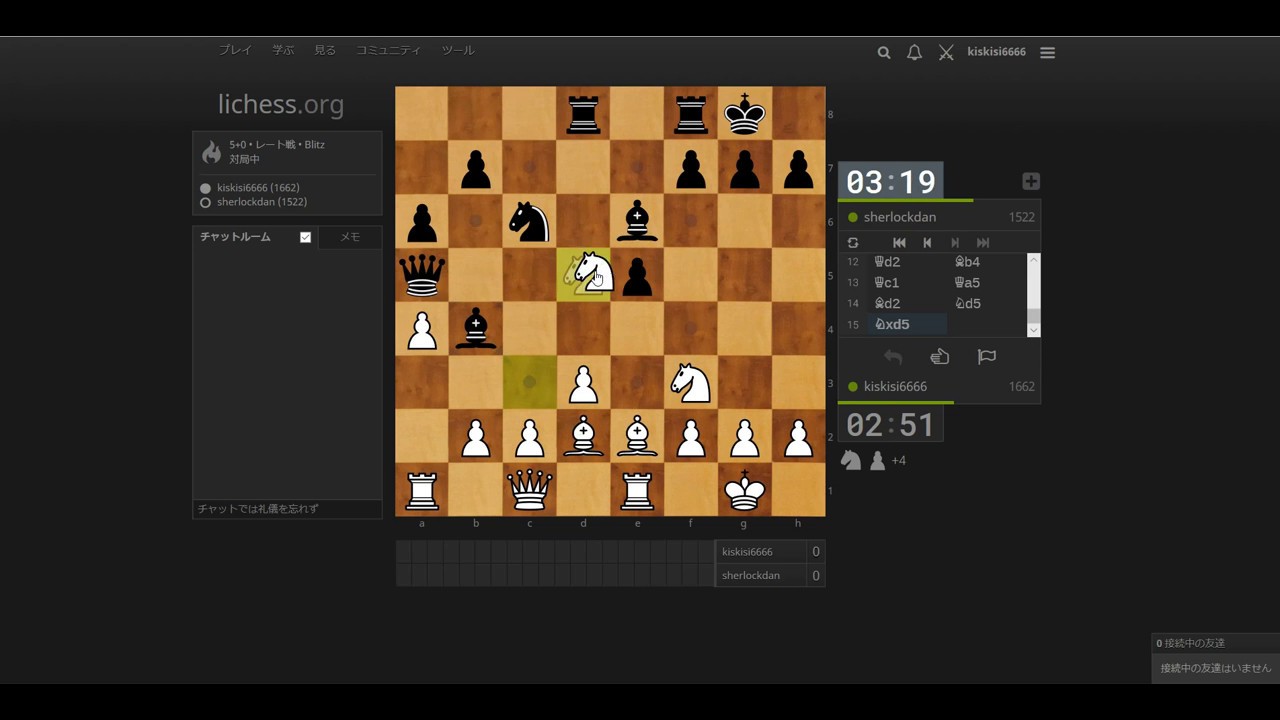Propose a takeback with the undo arrow
The height and width of the screenshot is (720, 1280).
pyautogui.click(x=893, y=357)
